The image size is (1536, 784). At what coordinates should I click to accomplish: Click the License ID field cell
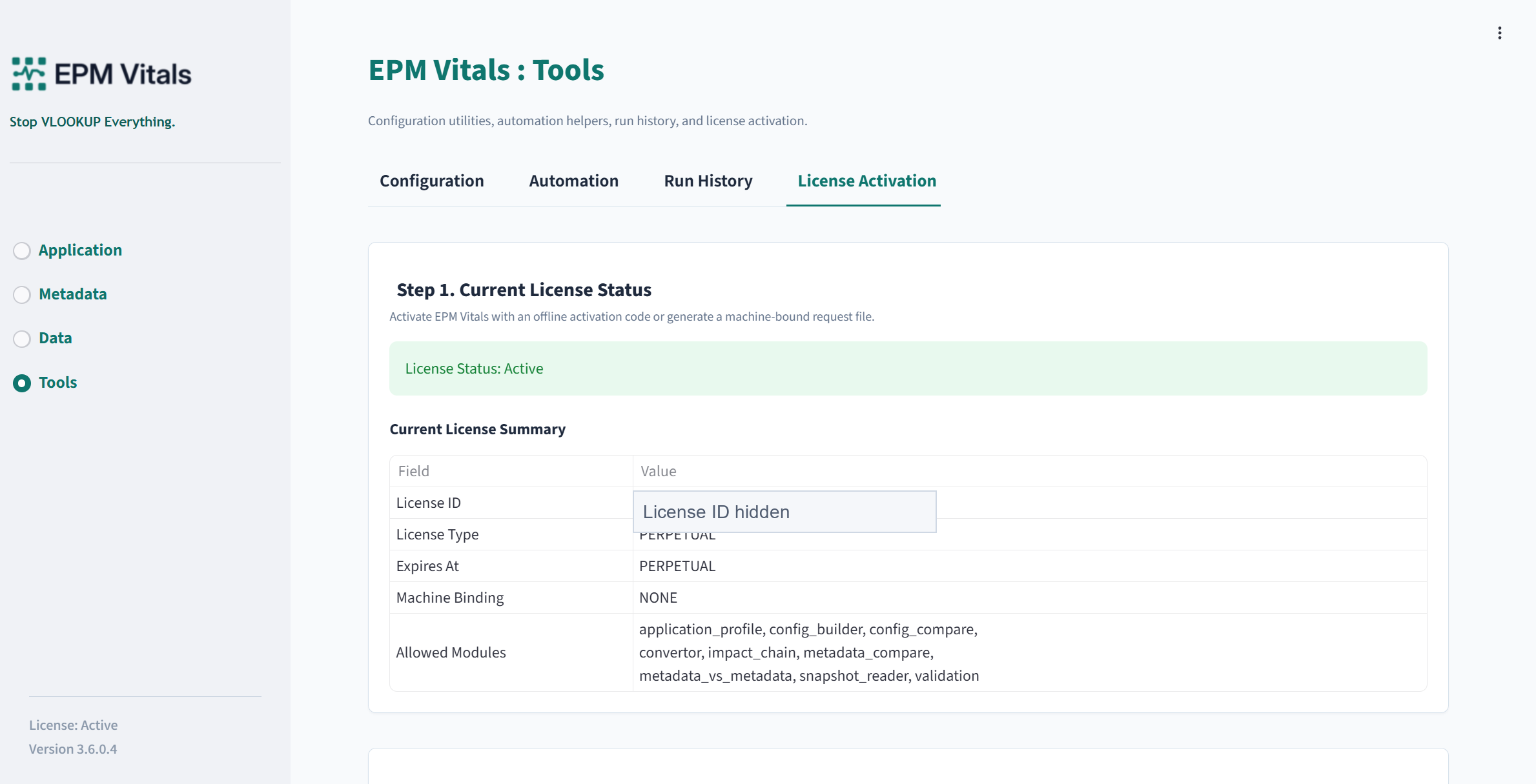[511, 503]
